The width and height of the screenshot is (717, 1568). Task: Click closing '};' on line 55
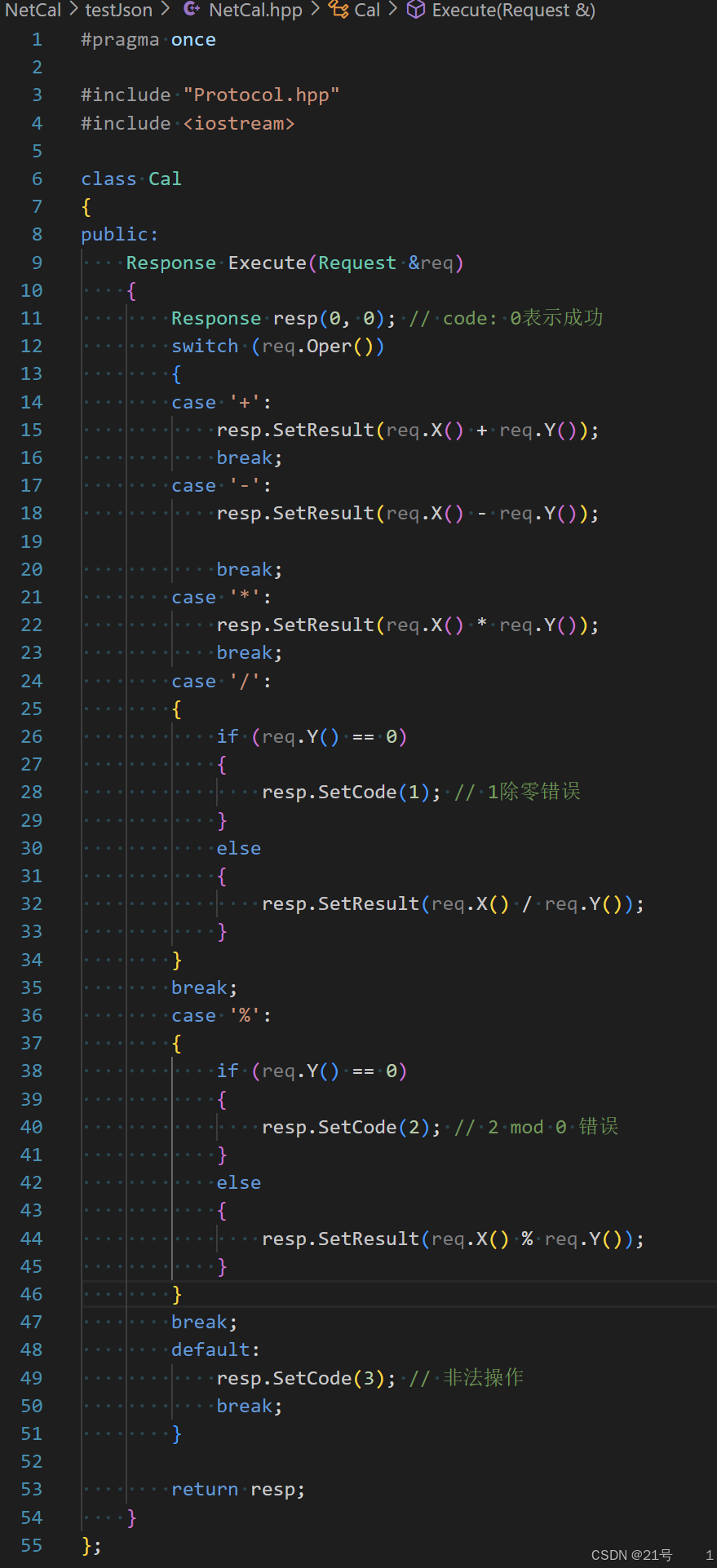pyautogui.click(x=91, y=1546)
